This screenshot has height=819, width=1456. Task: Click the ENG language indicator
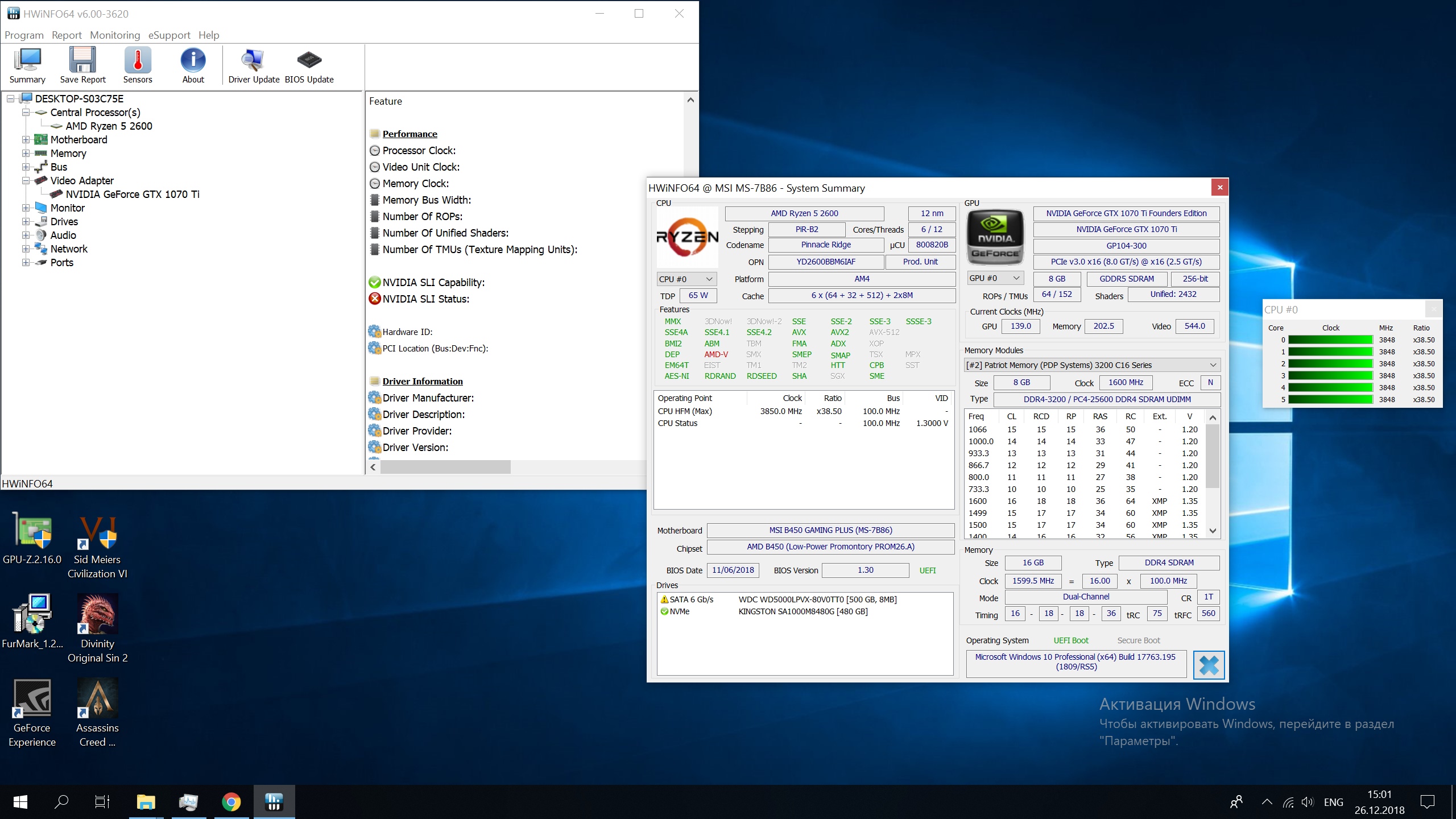1334,803
